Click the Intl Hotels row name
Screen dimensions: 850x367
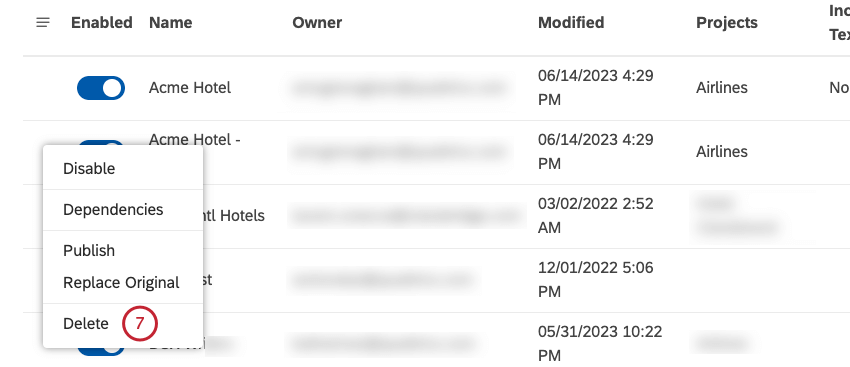pos(234,216)
